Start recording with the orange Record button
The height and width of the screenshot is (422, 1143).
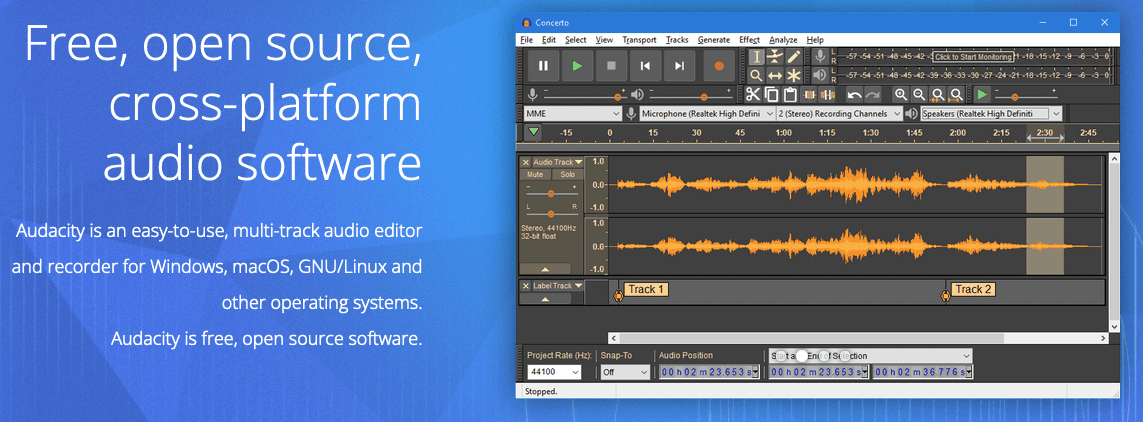coord(719,66)
